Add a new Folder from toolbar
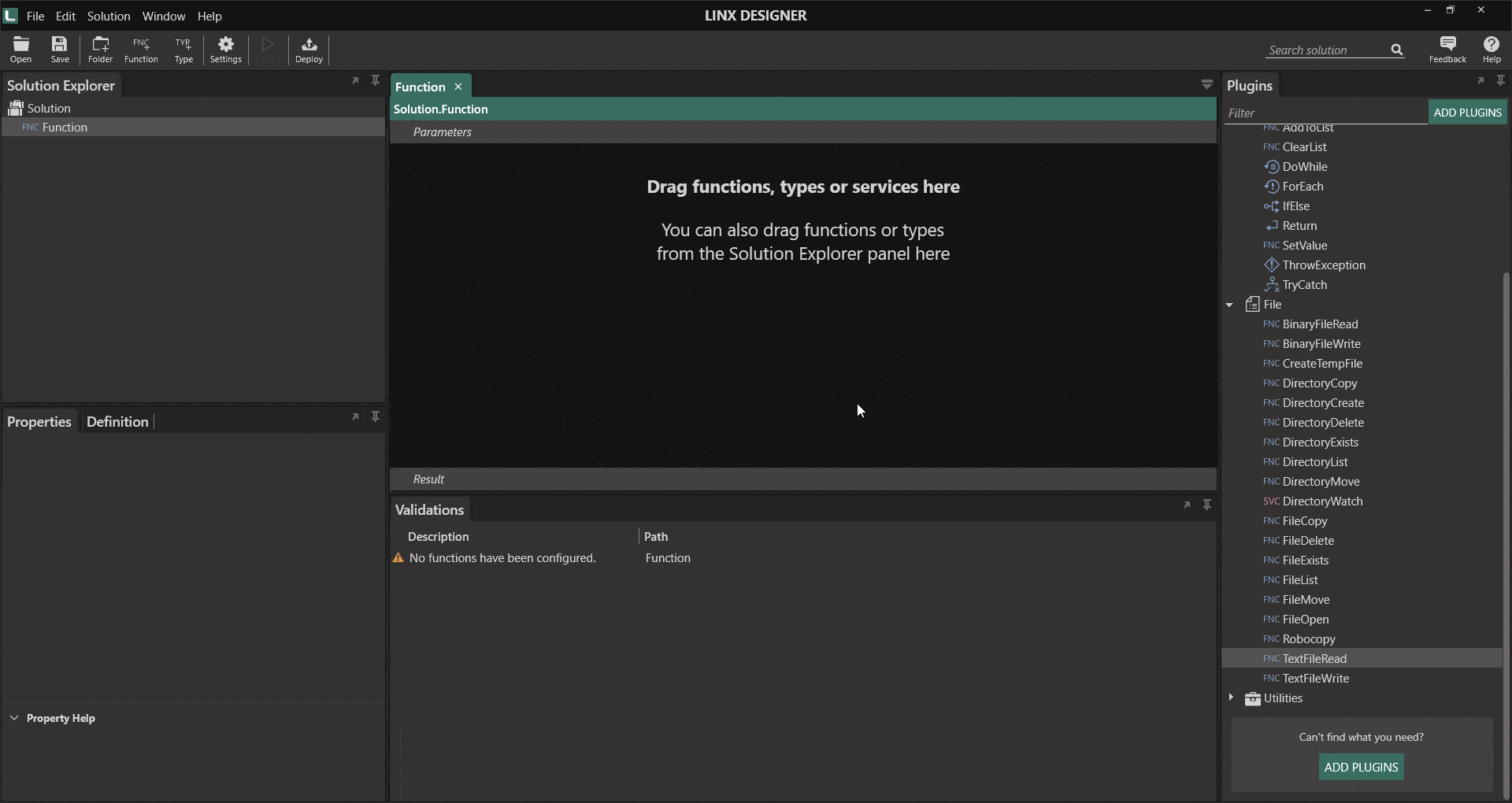The image size is (1512, 803). click(x=101, y=50)
